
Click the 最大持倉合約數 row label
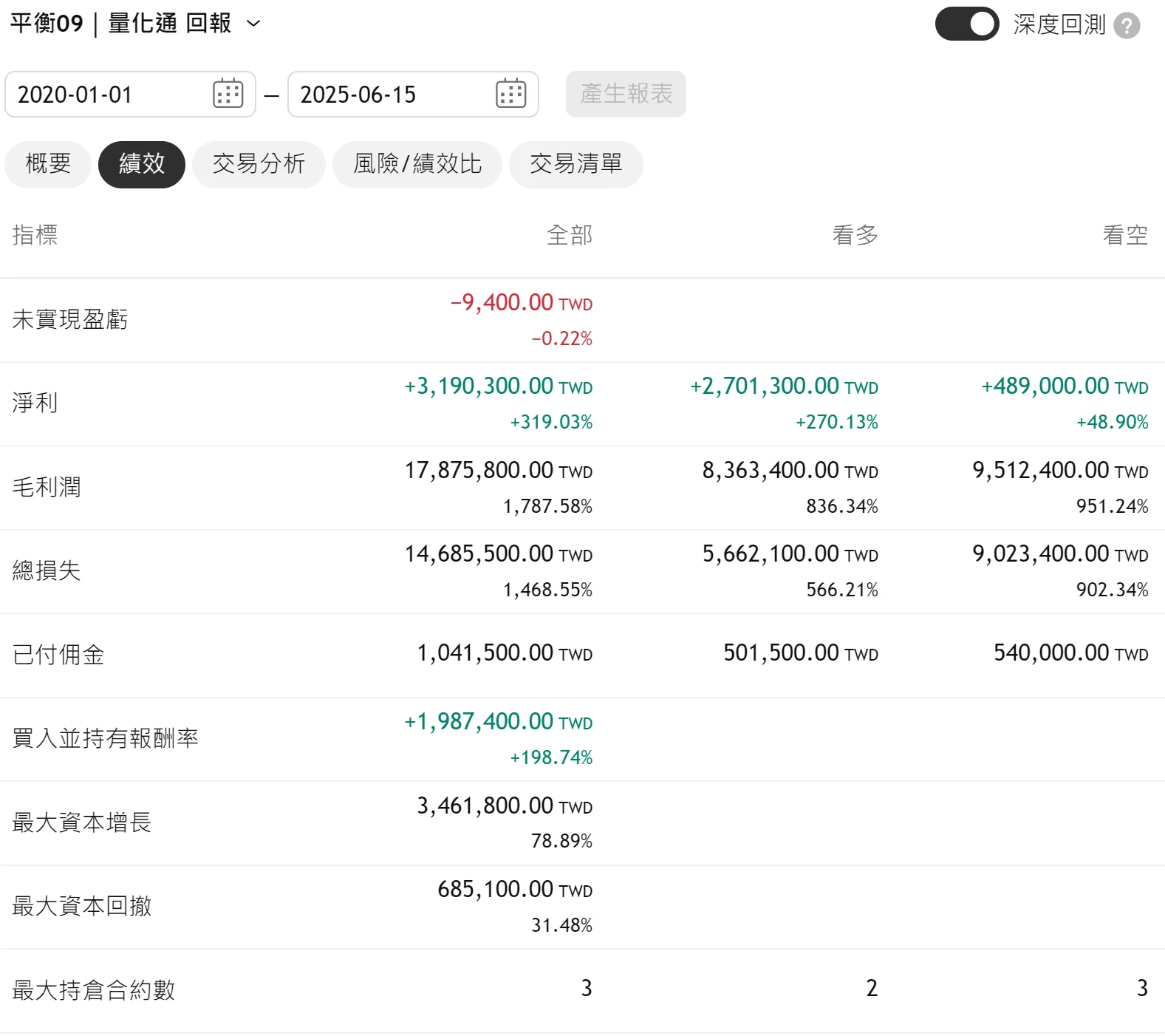click(94, 990)
